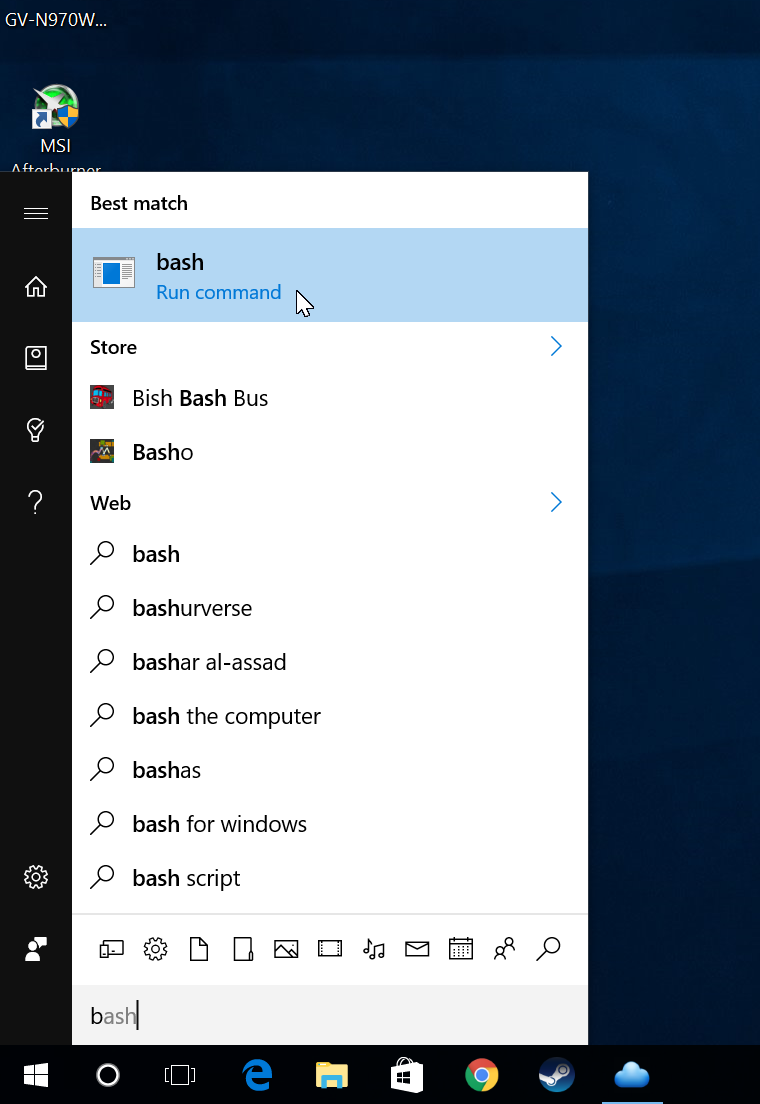Screen dimensions: 760x1104
Task: Select MSI Afterburner desktop shortcut
Action: click(x=56, y=129)
